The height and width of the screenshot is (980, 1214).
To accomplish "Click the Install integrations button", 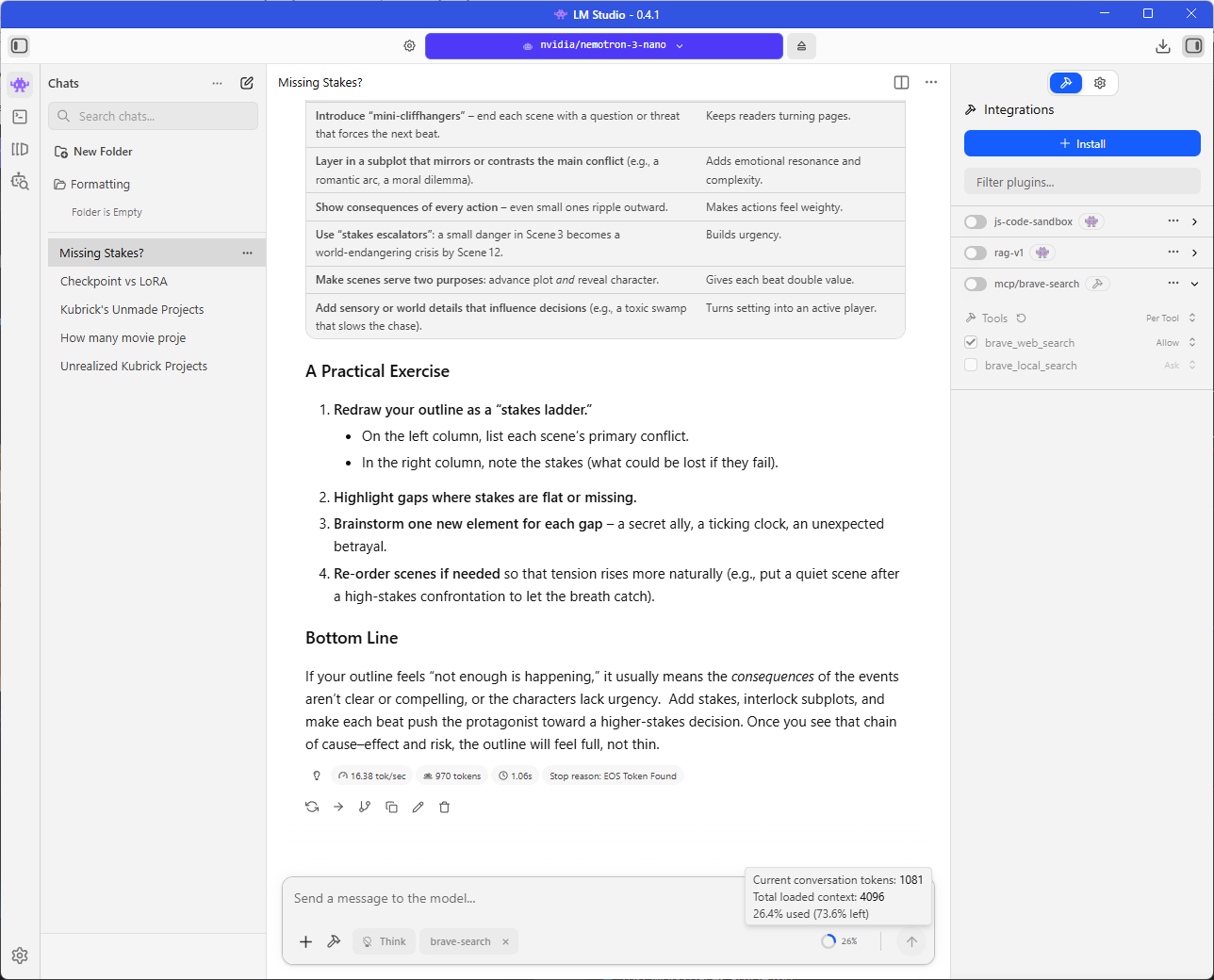I will click(x=1082, y=144).
